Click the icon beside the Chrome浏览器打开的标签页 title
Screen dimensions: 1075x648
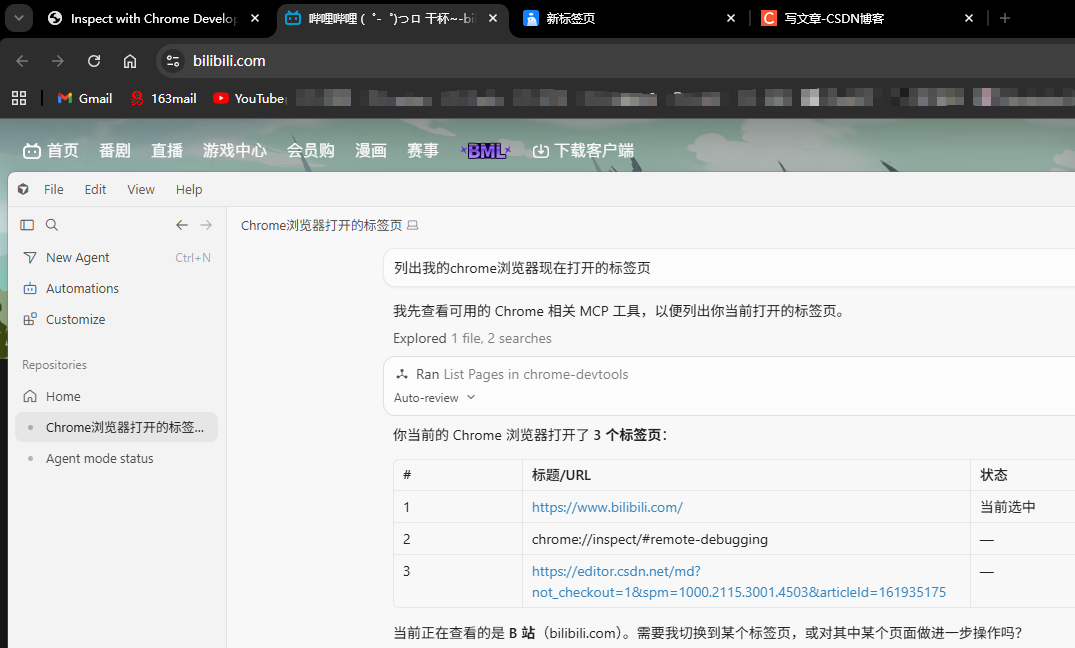pos(413,226)
